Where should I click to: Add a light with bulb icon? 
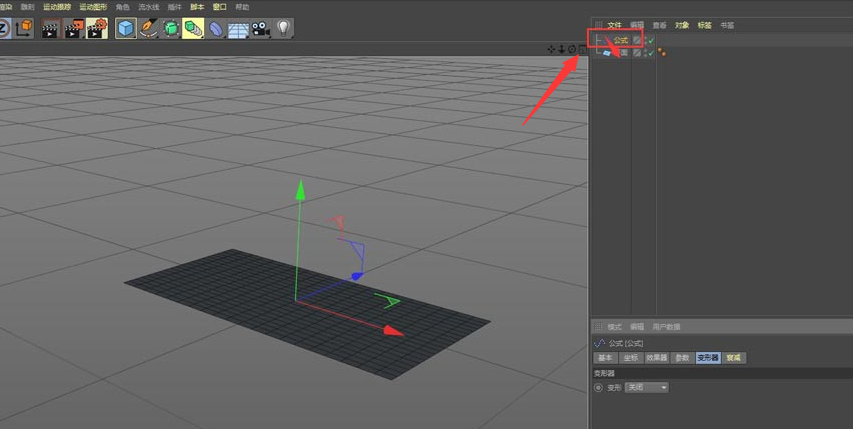(x=283, y=28)
